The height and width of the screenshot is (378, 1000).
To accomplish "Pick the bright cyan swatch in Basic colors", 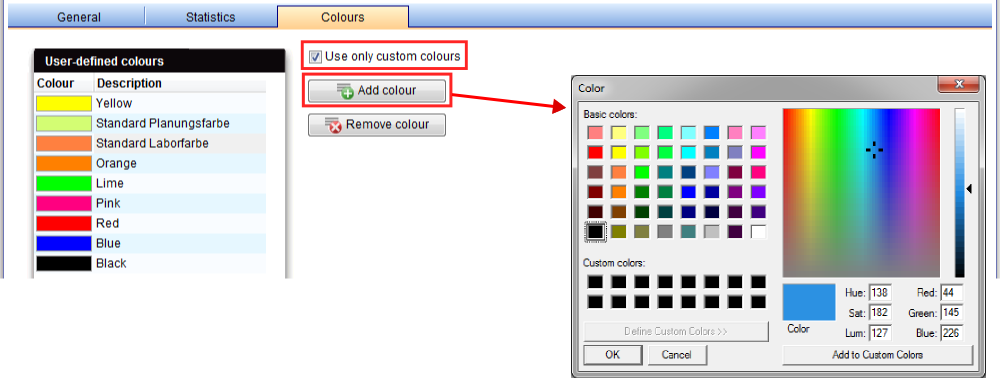I will point(689,152).
